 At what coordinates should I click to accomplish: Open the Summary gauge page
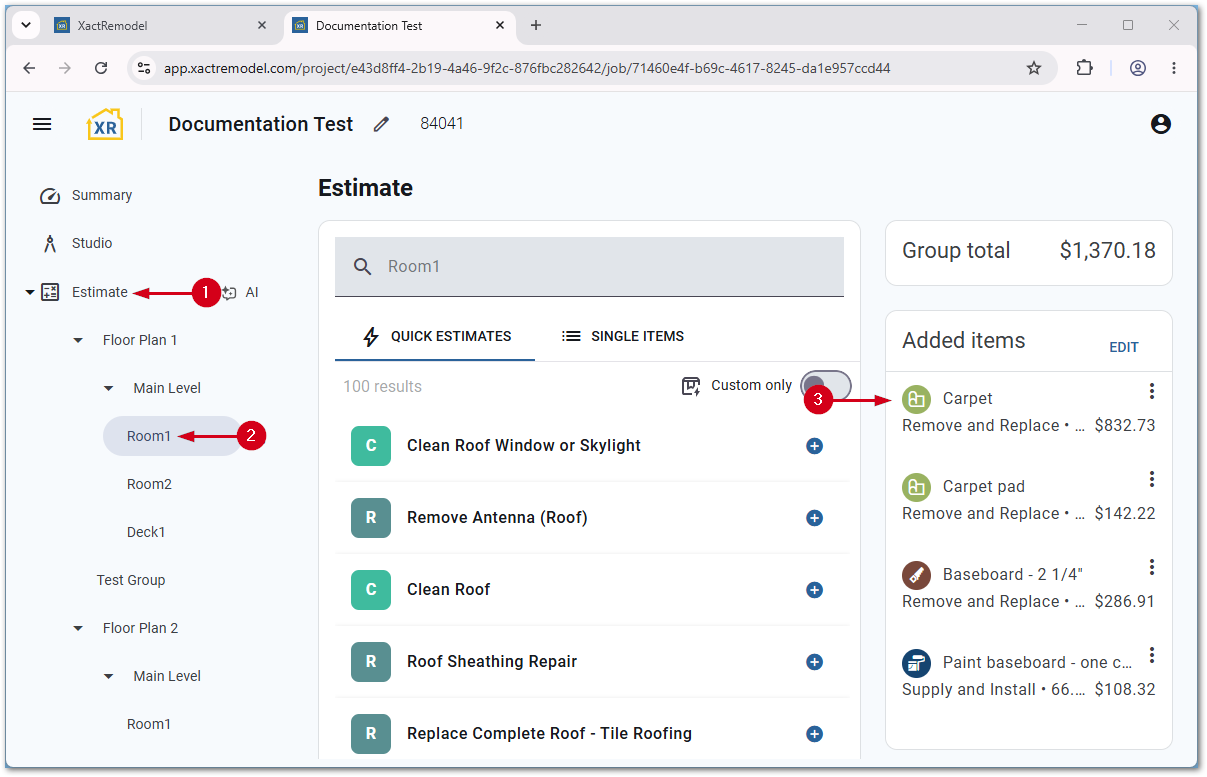pyautogui.click(x=50, y=195)
